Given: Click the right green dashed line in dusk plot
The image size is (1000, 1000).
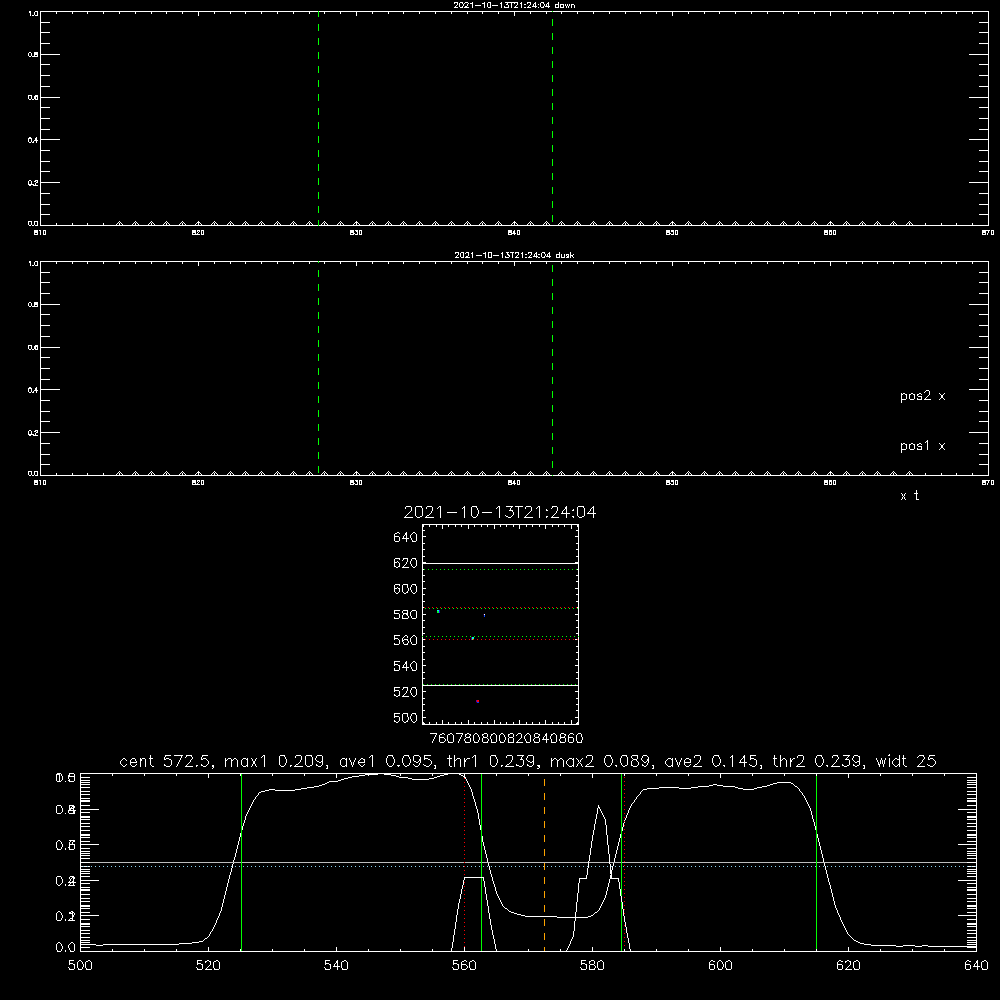Looking at the screenshot, I should pos(552,369).
